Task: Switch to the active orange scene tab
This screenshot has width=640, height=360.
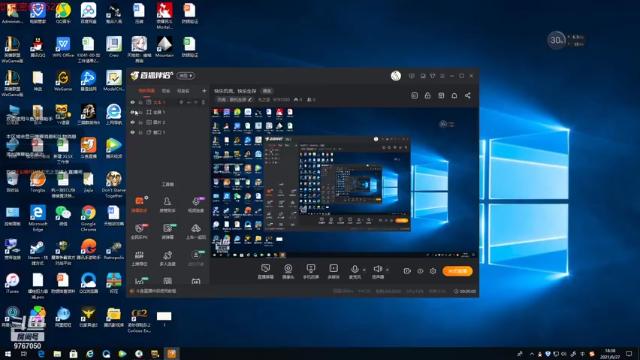Action: click(x=146, y=91)
